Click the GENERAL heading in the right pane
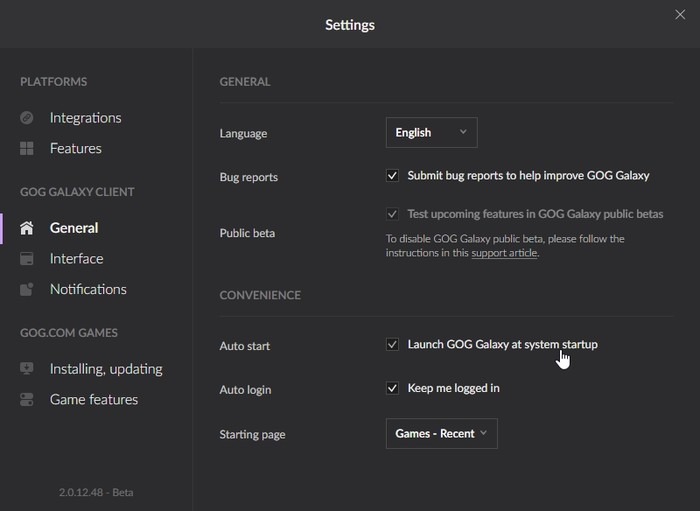Image resolution: width=700 pixels, height=511 pixels. click(245, 82)
